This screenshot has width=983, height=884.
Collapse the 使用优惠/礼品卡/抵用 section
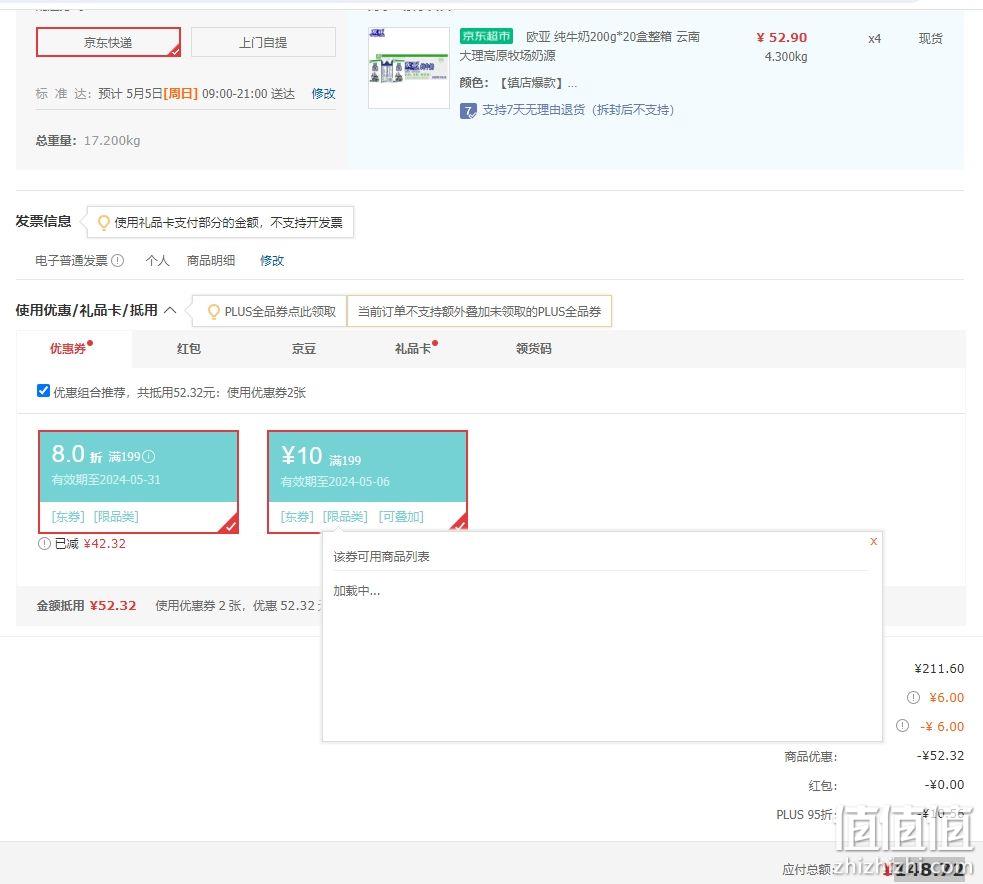(170, 310)
